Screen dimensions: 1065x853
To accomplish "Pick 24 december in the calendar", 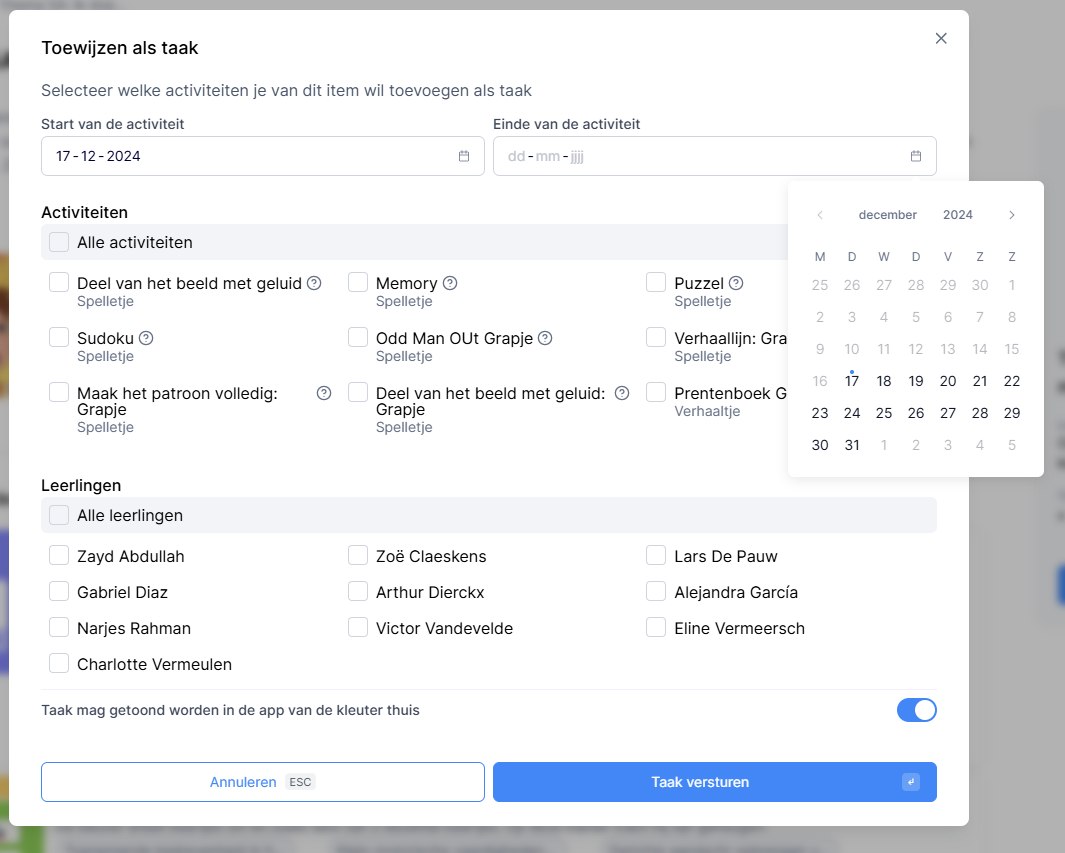I will point(852,413).
